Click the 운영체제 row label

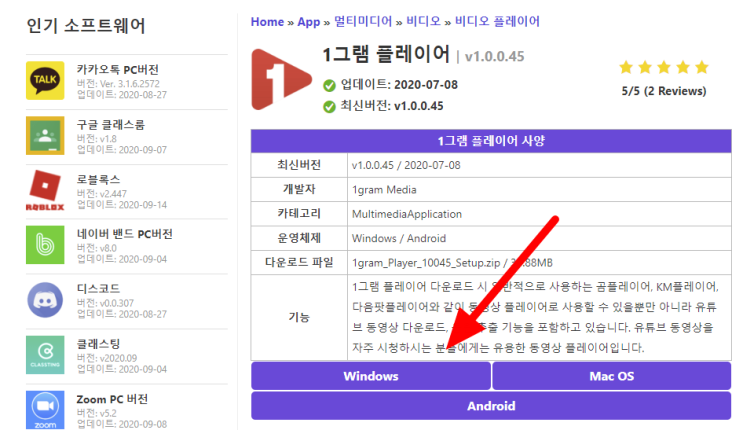[x=299, y=238]
